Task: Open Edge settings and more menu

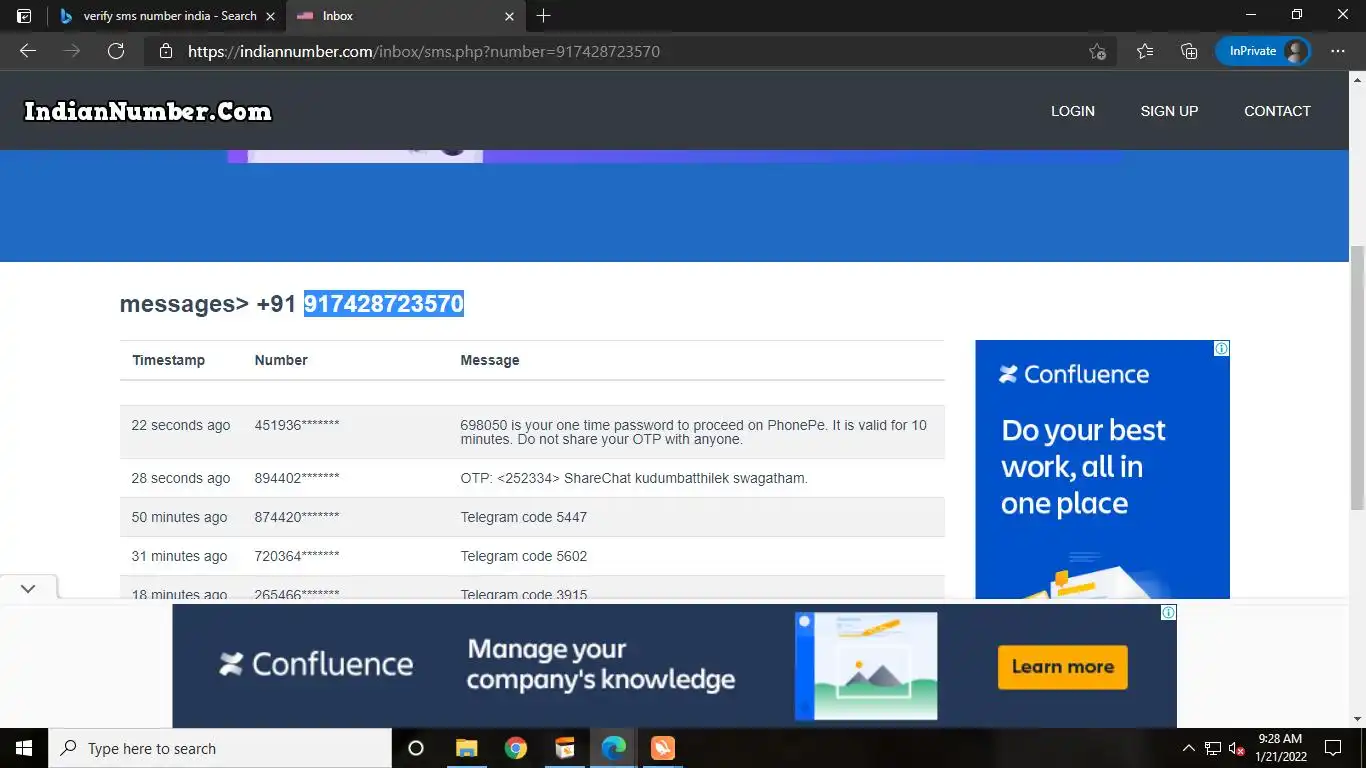Action: pyautogui.click(x=1338, y=51)
